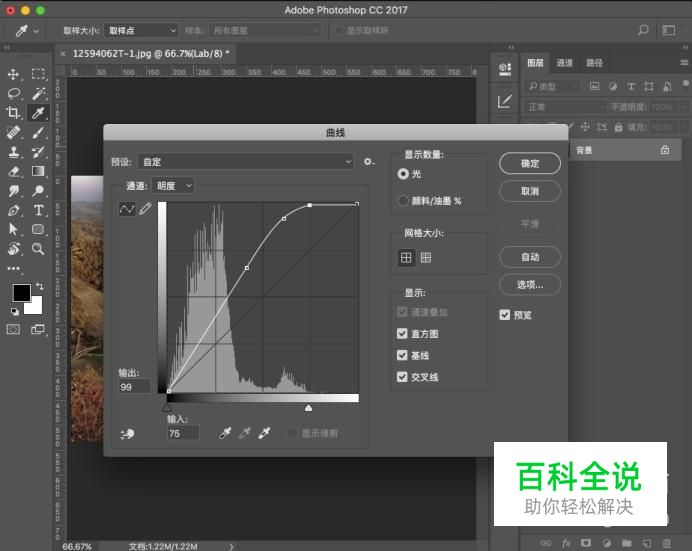The height and width of the screenshot is (551, 692).
Task: Choose the pencil draw-curve mode icon
Action: [x=145, y=209]
